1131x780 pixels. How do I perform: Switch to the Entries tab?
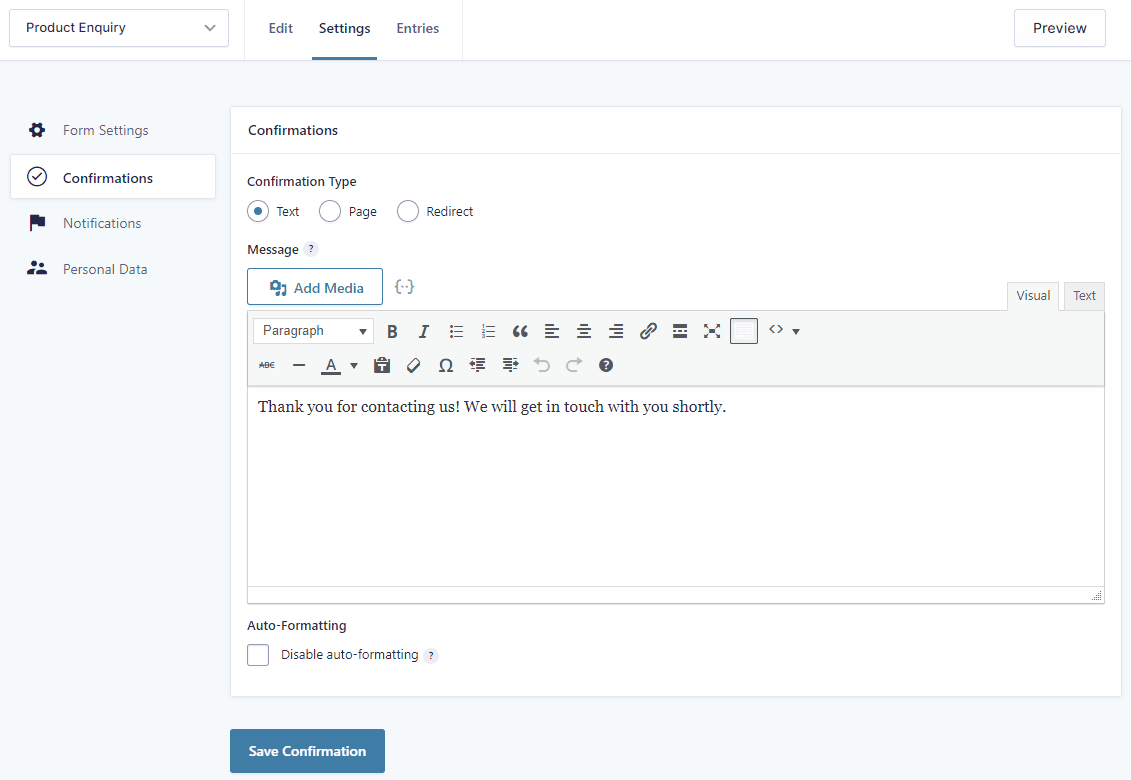(x=418, y=28)
